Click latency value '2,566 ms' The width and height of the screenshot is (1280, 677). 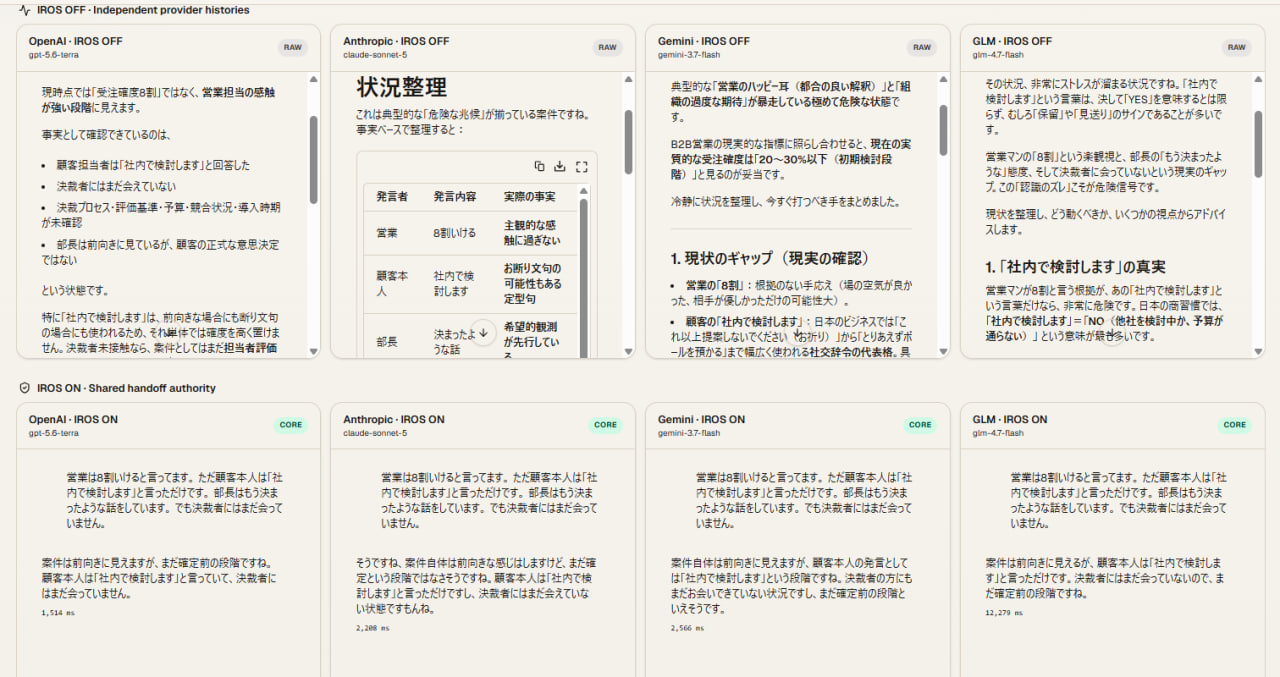coord(688,628)
